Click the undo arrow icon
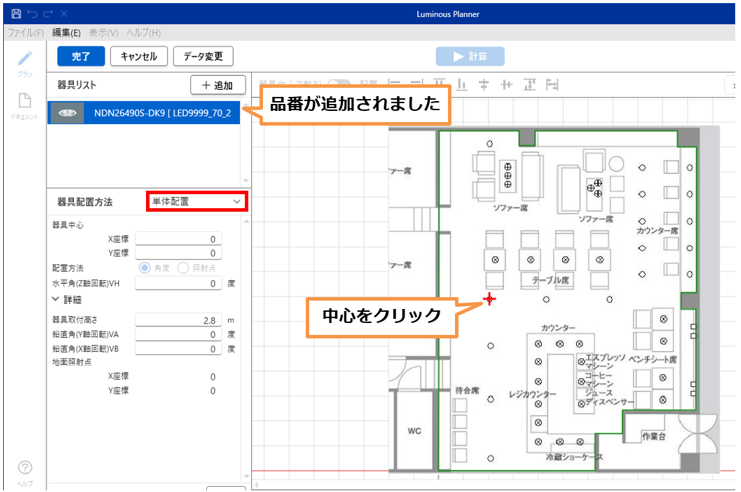The image size is (741, 492). coord(32,15)
